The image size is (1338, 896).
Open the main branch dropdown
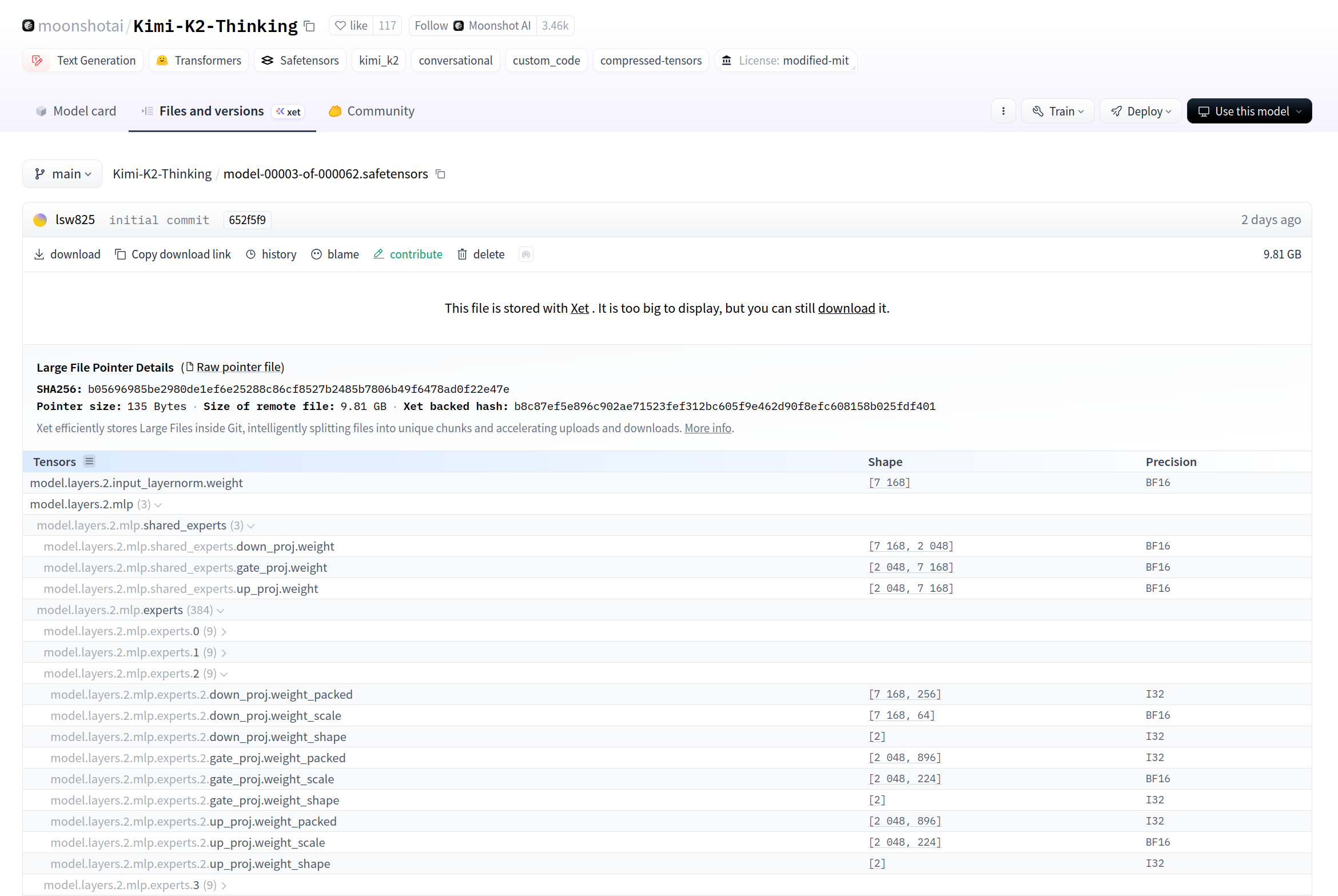click(x=62, y=174)
